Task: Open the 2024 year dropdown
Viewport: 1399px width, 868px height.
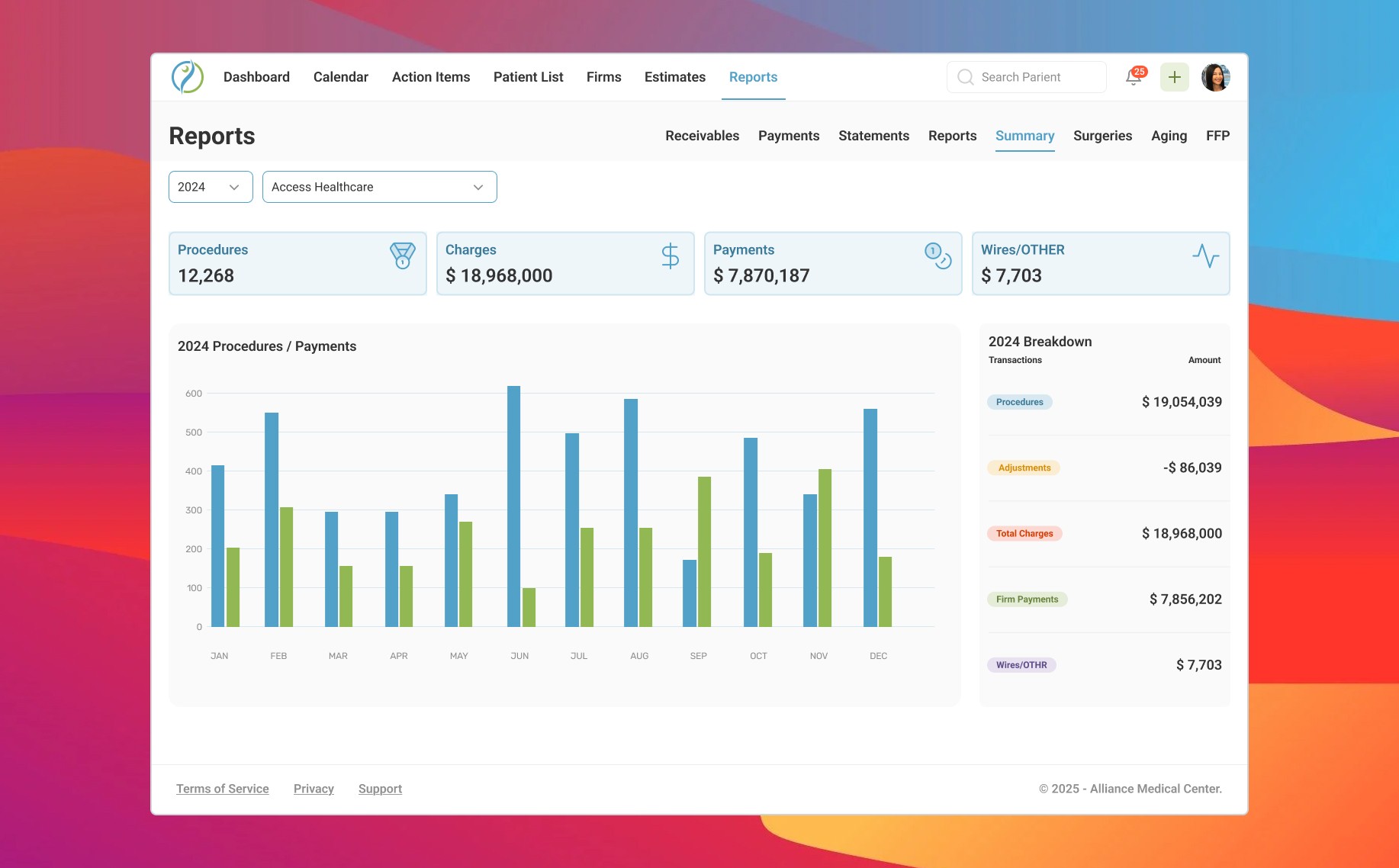Action: coord(211,187)
